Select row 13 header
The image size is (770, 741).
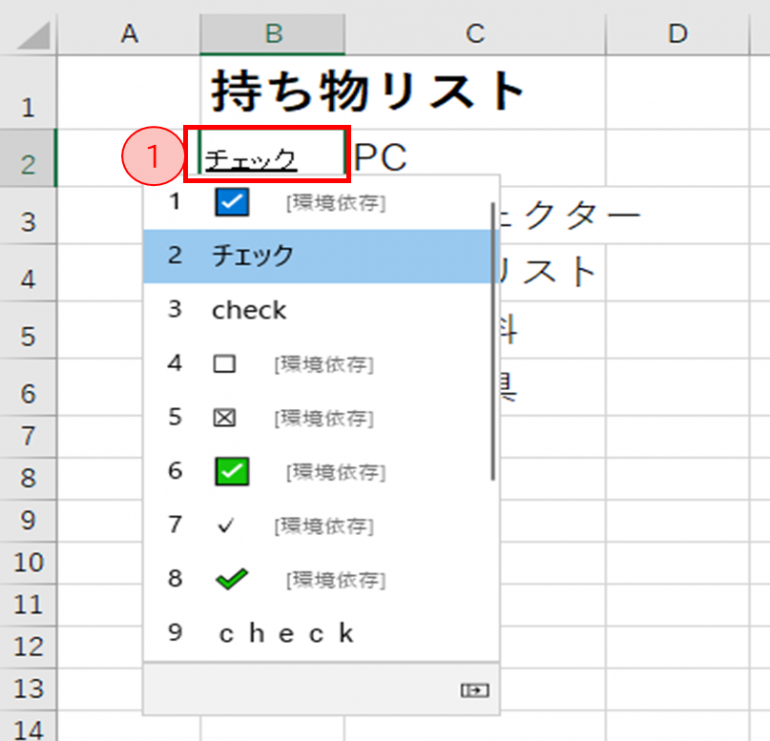[27, 689]
